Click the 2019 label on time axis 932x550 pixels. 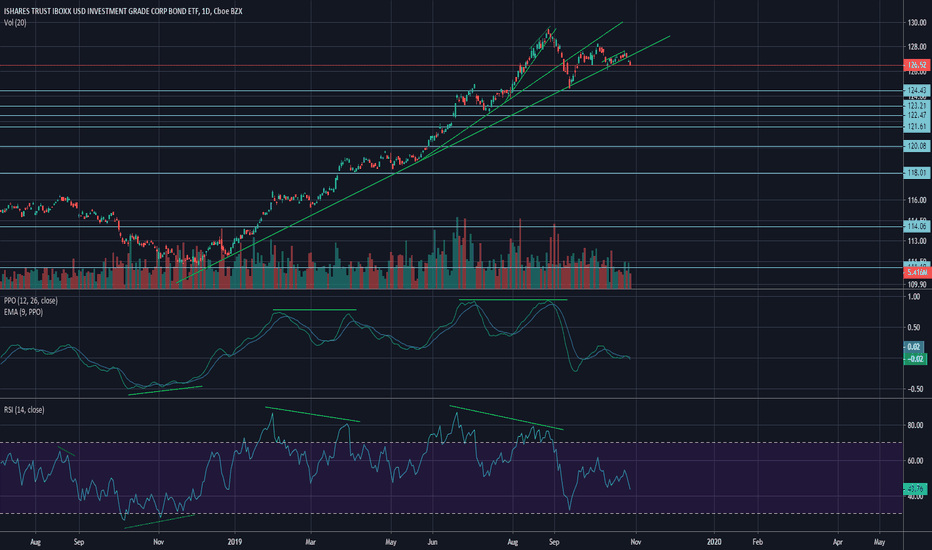click(x=235, y=542)
